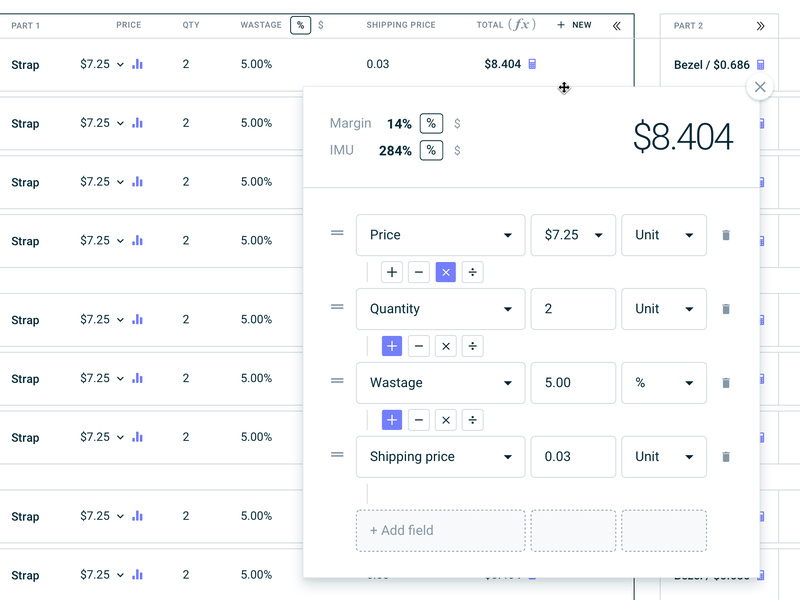Open the $7.25 price value dropdown

click(573, 235)
